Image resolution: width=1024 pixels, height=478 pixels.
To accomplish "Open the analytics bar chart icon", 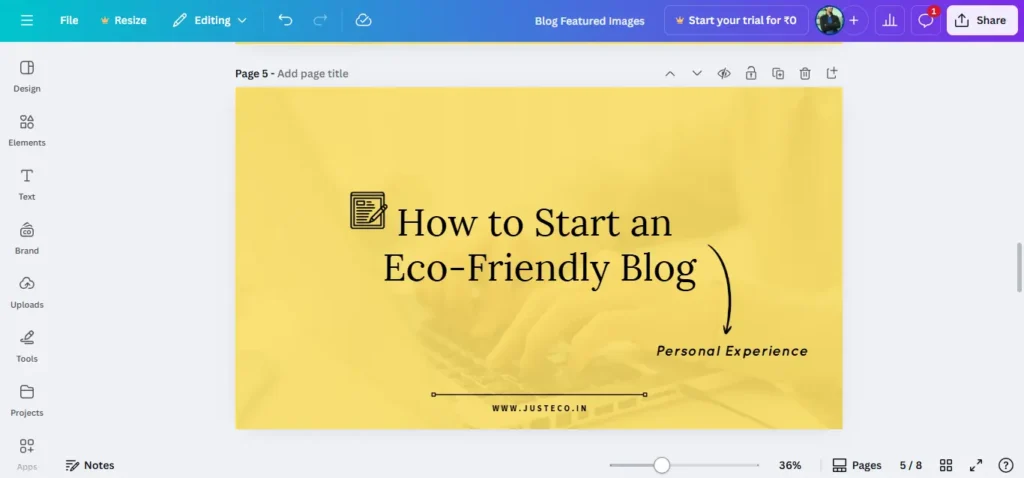I will click(x=888, y=20).
